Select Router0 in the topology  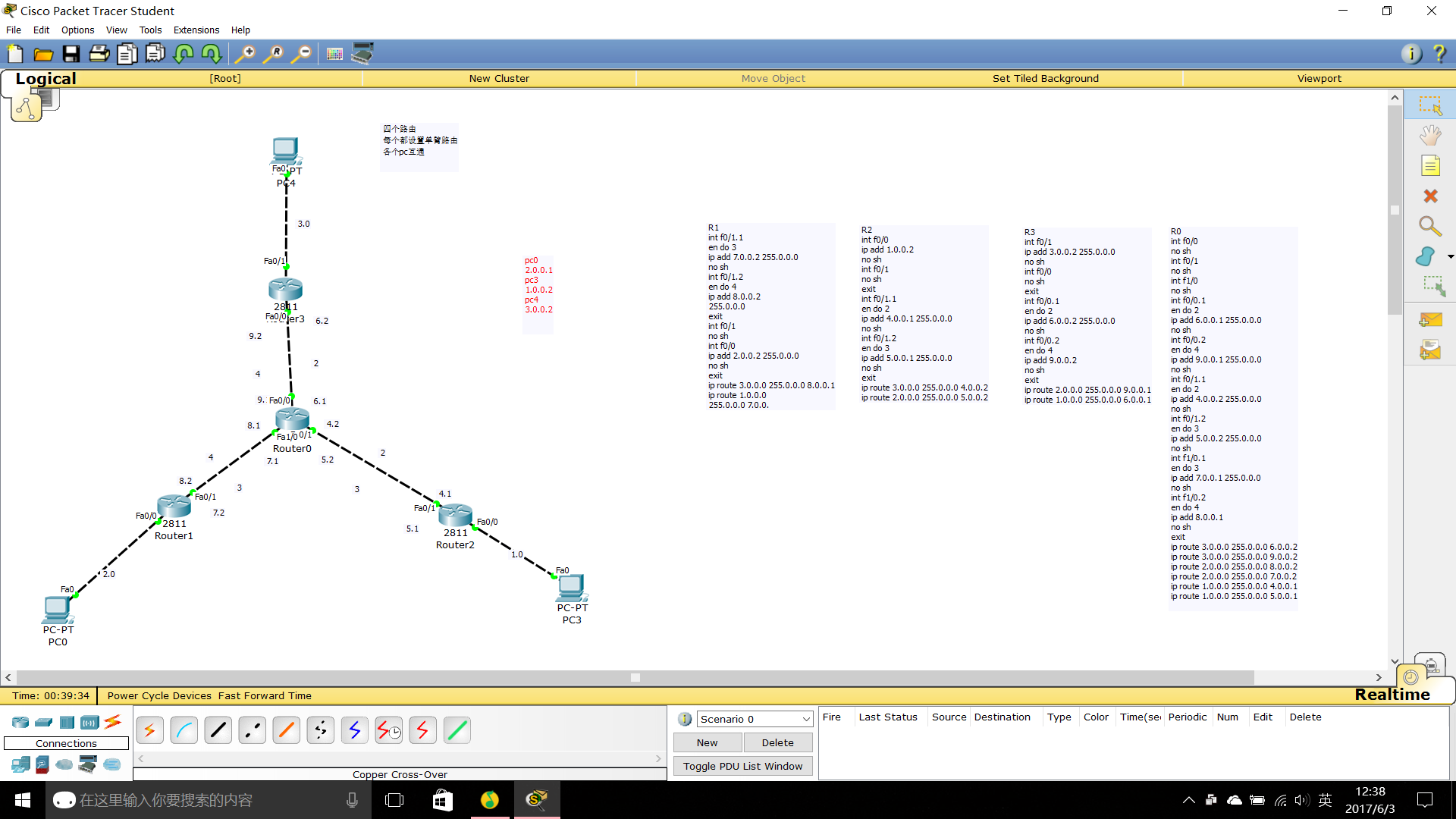pyautogui.click(x=292, y=419)
